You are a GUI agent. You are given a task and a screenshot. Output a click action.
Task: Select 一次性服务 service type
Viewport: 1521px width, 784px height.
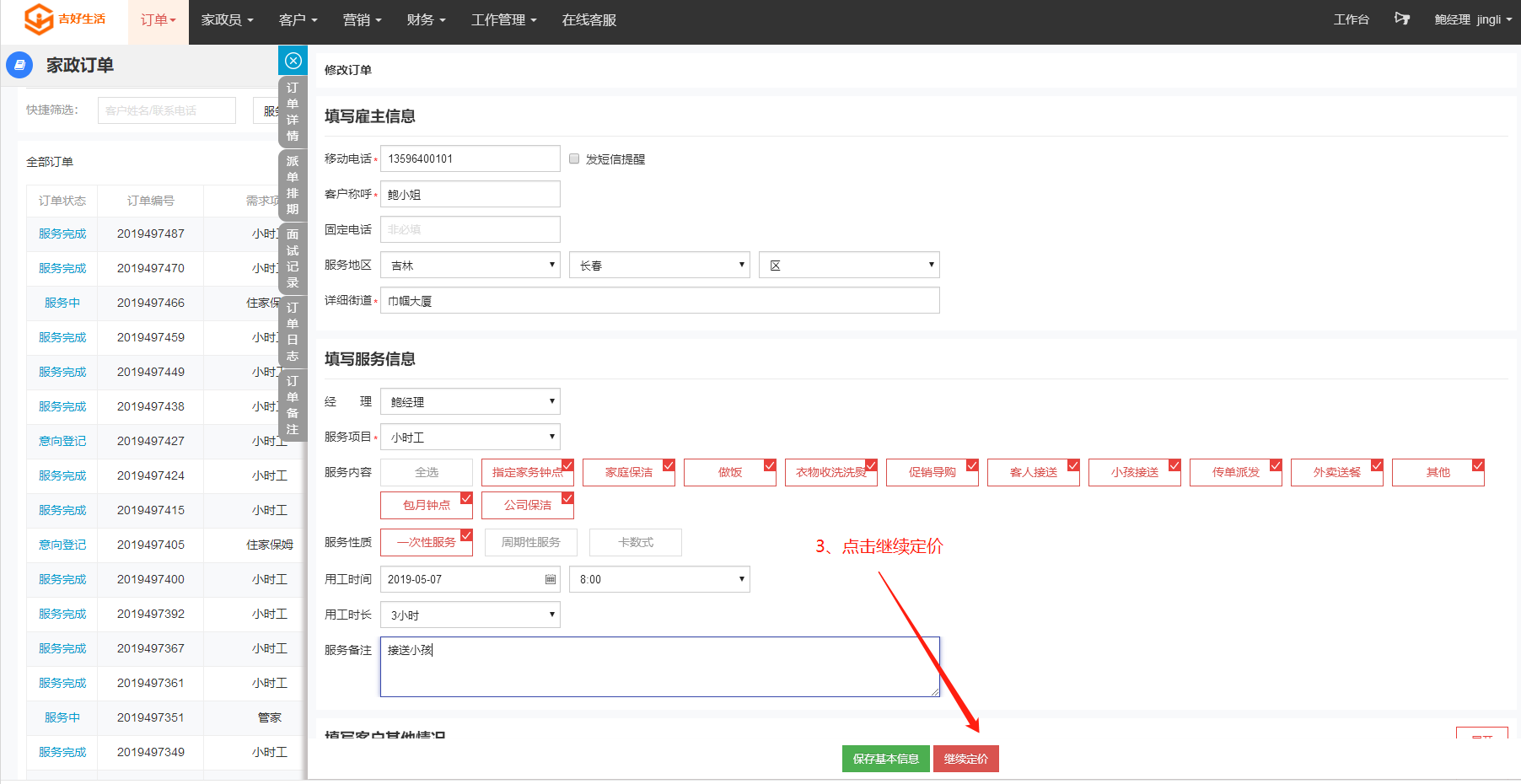tap(427, 542)
